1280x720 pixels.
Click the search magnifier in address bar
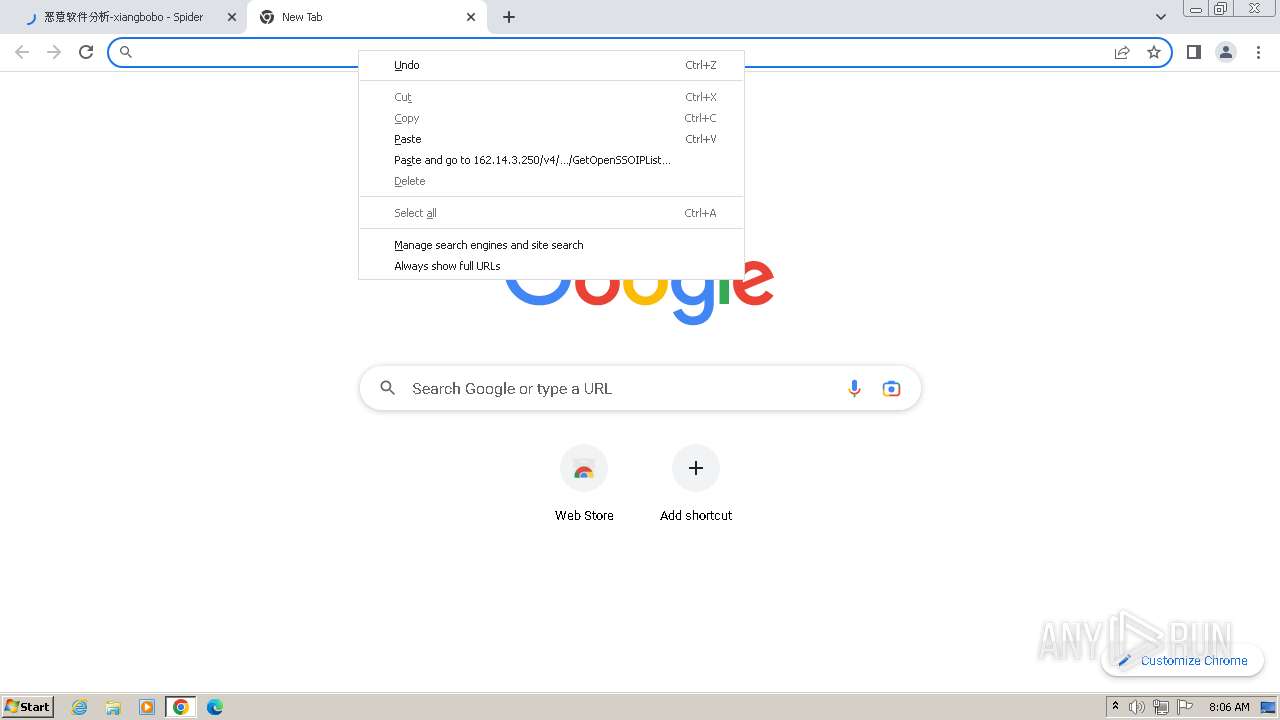point(126,52)
